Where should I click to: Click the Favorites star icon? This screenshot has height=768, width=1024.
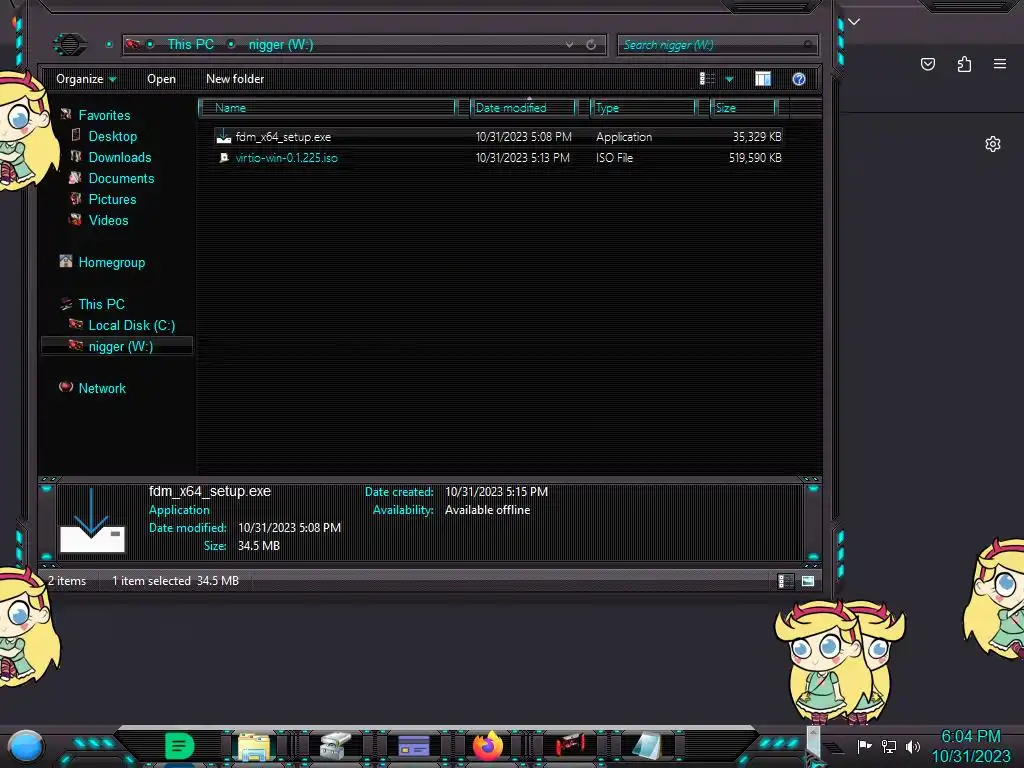pos(66,115)
